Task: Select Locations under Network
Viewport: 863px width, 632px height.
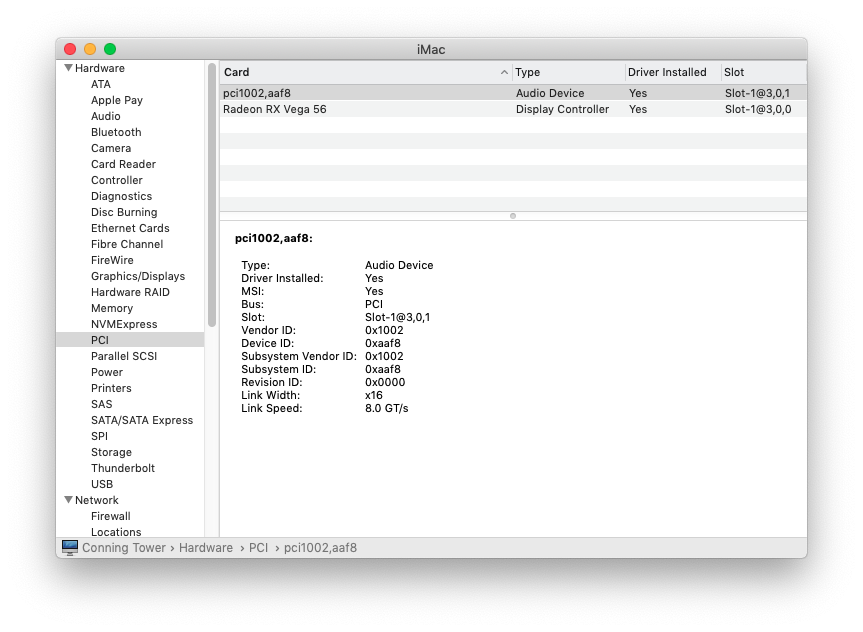Action: point(116,532)
